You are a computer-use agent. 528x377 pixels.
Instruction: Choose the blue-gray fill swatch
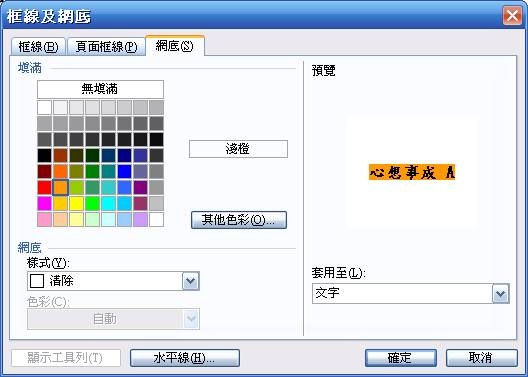tap(140, 171)
